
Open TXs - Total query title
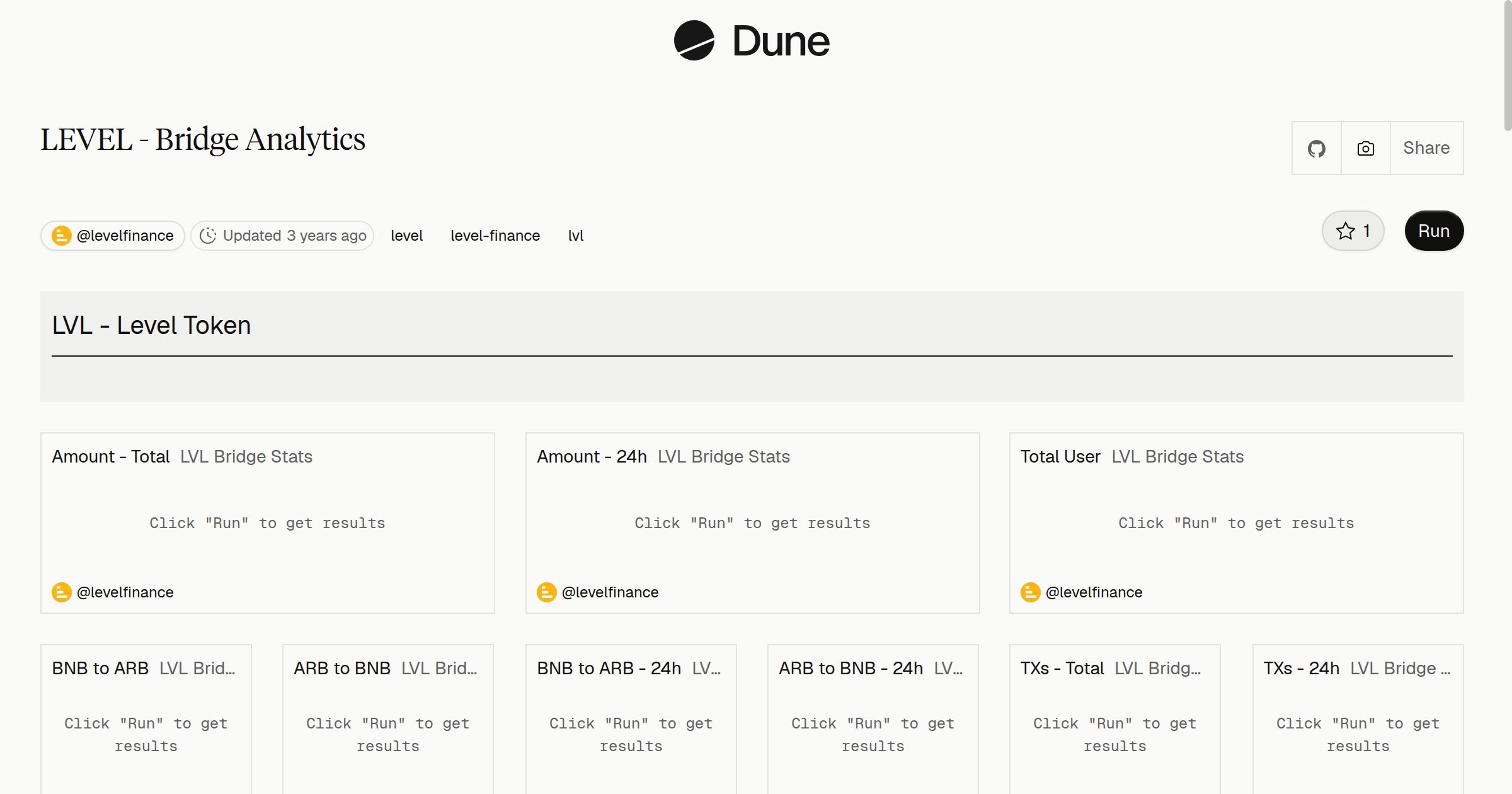(x=1062, y=668)
